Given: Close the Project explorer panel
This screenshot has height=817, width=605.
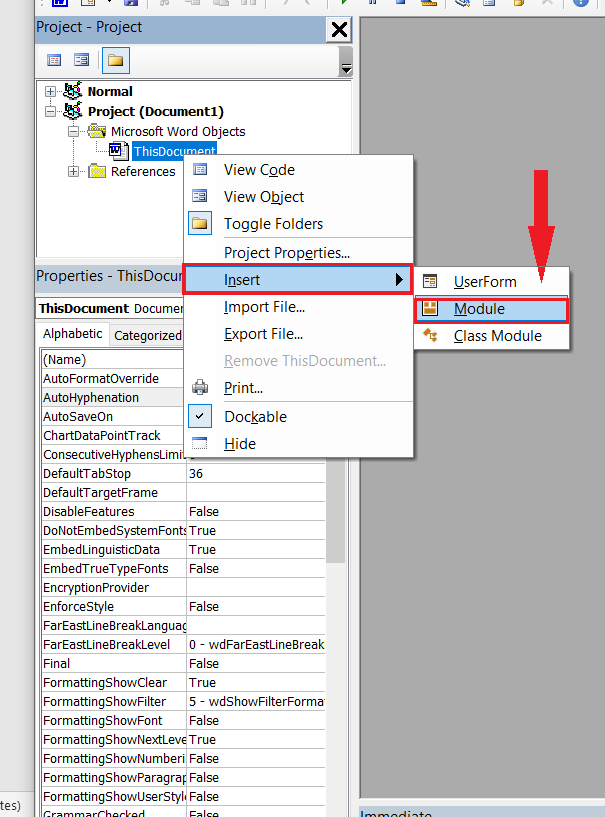Looking at the screenshot, I should coord(339,30).
